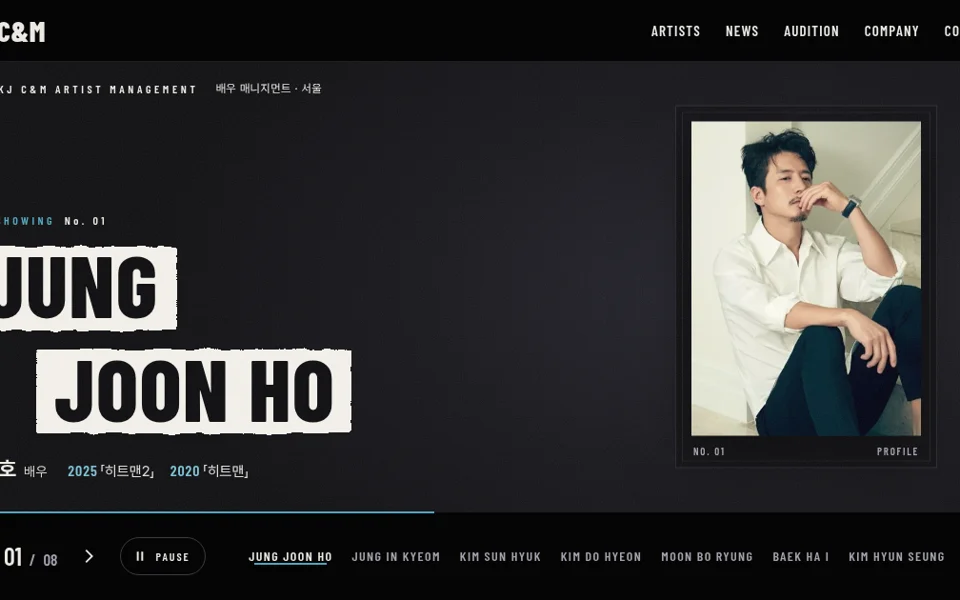Open the COMPANY menu item
This screenshot has height=600, width=960.
point(891,31)
